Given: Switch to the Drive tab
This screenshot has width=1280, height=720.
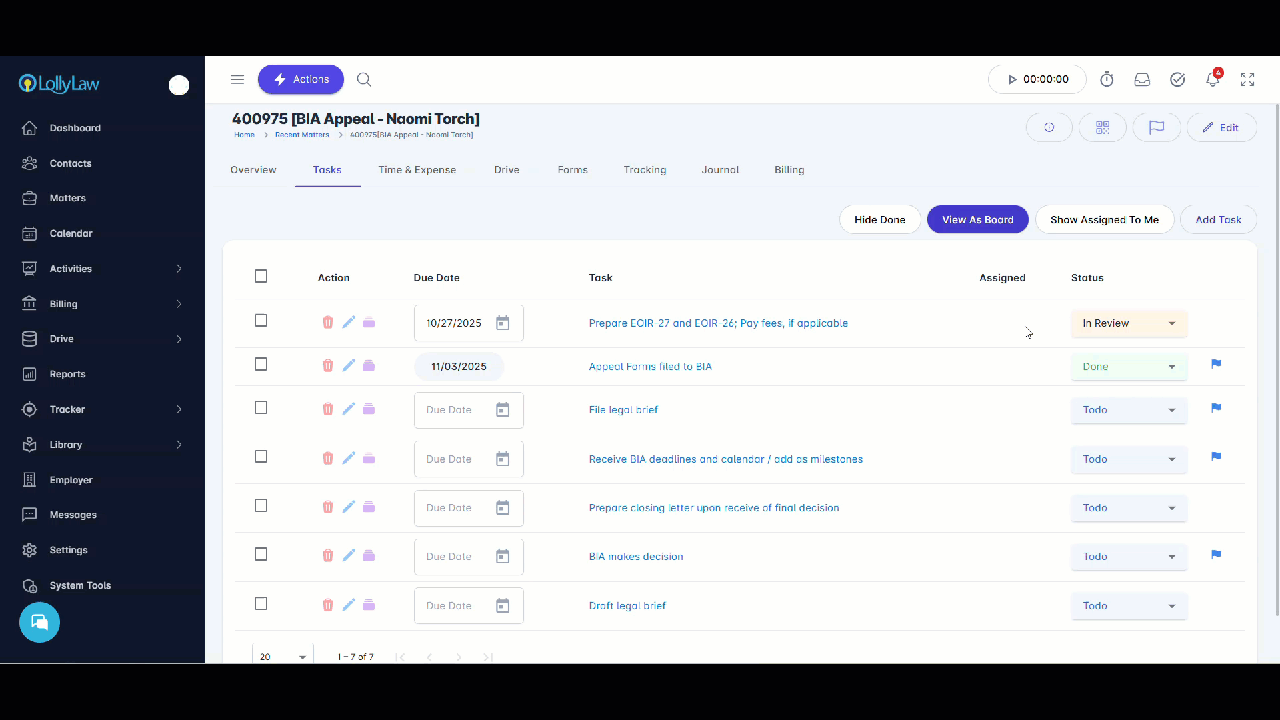Looking at the screenshot, I should pos(507,170).
